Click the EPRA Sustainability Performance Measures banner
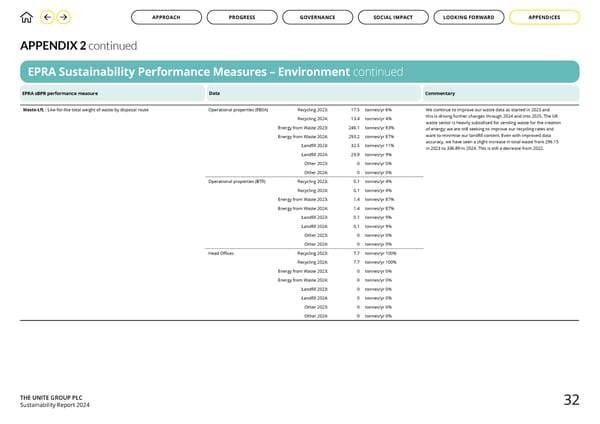Image resolution: width=600 pixels, height=424 pixels. pos(300,72)
